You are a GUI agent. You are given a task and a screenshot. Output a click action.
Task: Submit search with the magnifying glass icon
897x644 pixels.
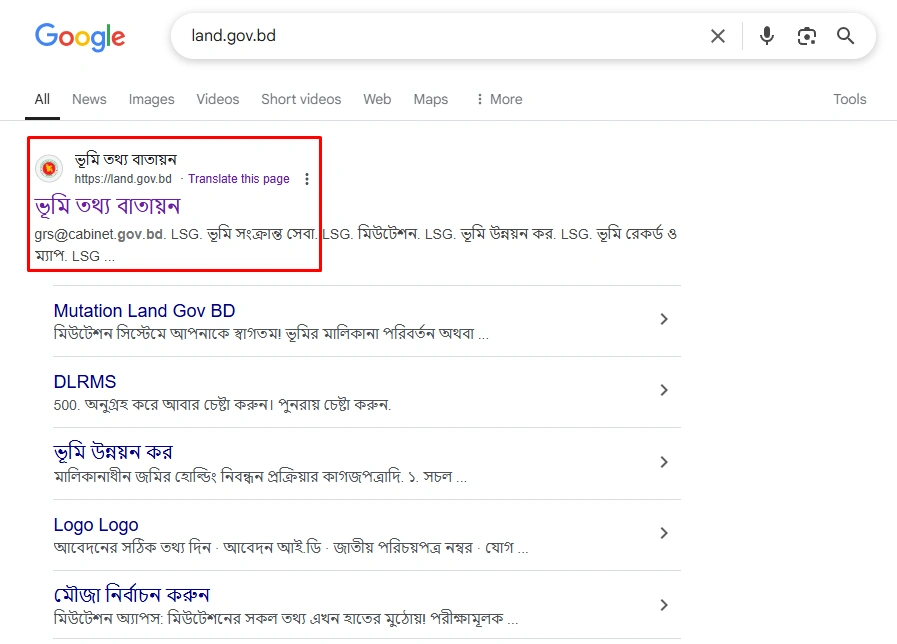tap(846, 36)
